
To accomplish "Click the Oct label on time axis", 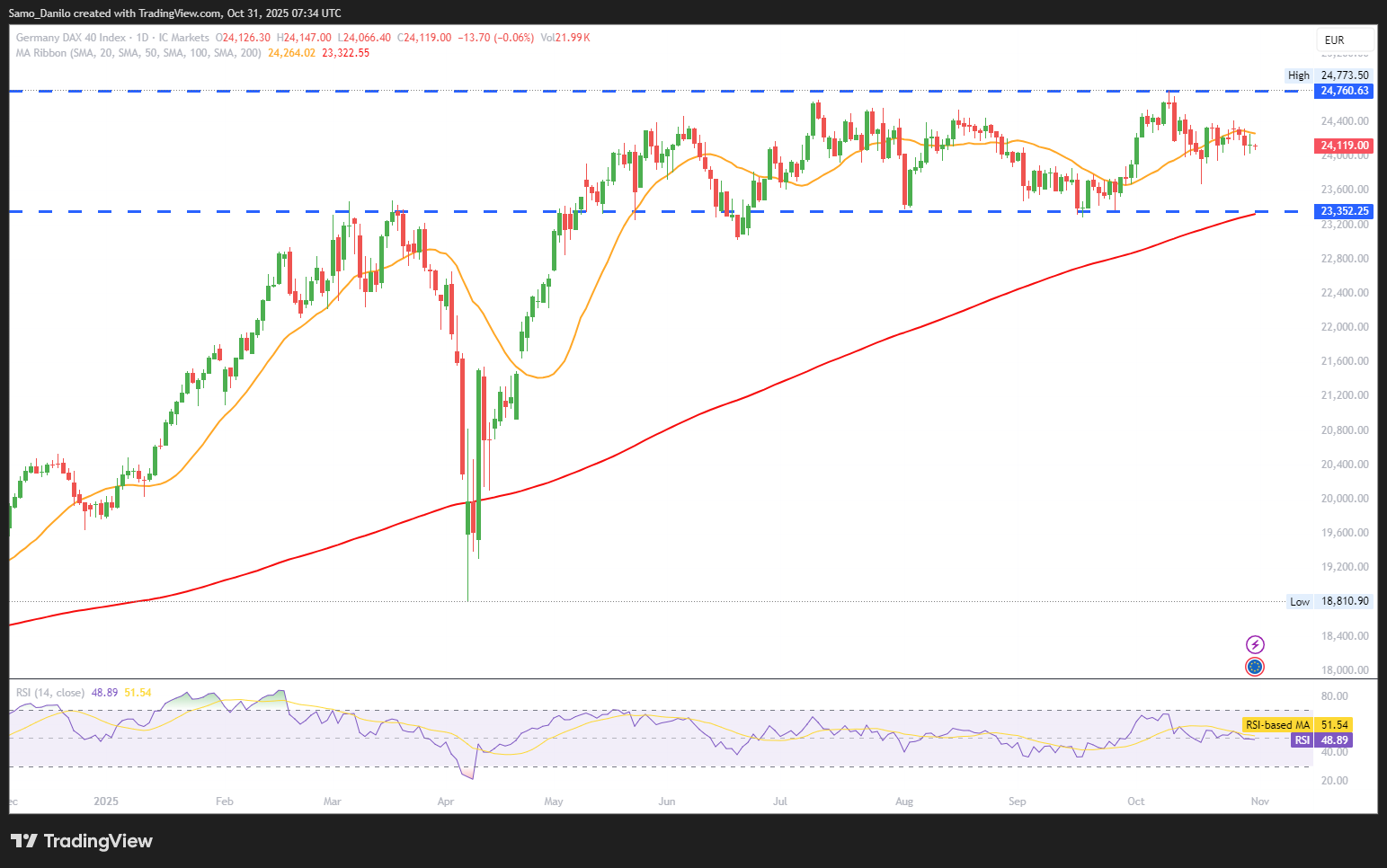I will click(1136, 802).
